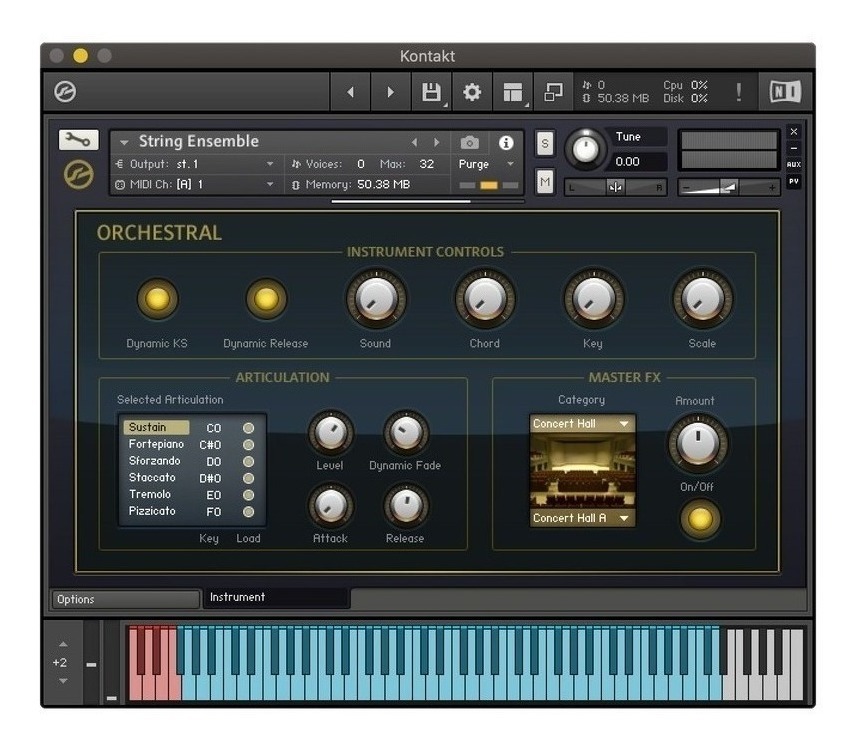Open the Output st. 1 dropdown
Viewport: 862px width, 749px height.
pos(195,164)
